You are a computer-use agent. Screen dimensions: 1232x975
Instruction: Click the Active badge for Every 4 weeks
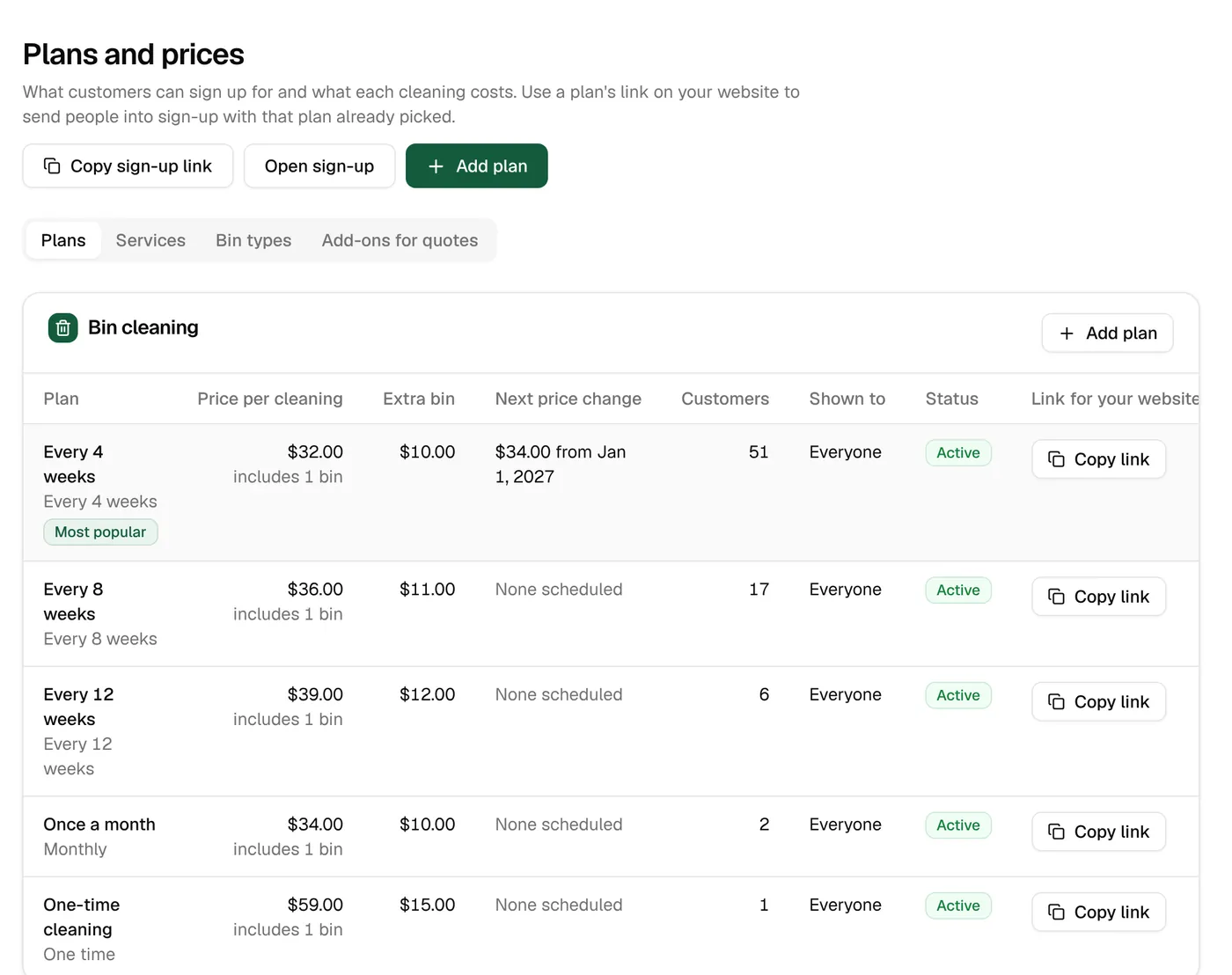(958, 452)
